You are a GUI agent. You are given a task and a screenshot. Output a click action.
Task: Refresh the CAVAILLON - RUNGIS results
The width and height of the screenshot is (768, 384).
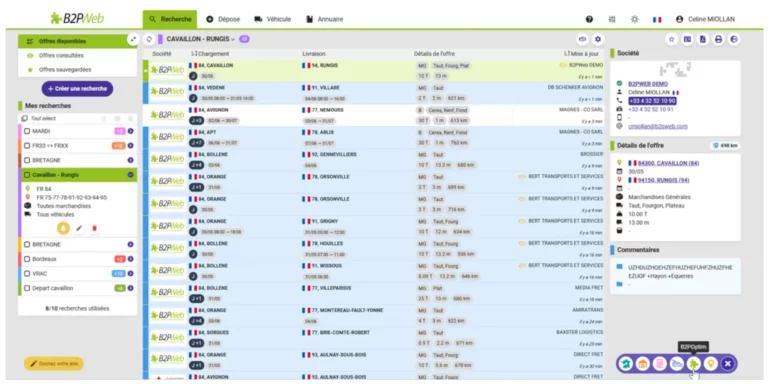[x=149, y=39]
